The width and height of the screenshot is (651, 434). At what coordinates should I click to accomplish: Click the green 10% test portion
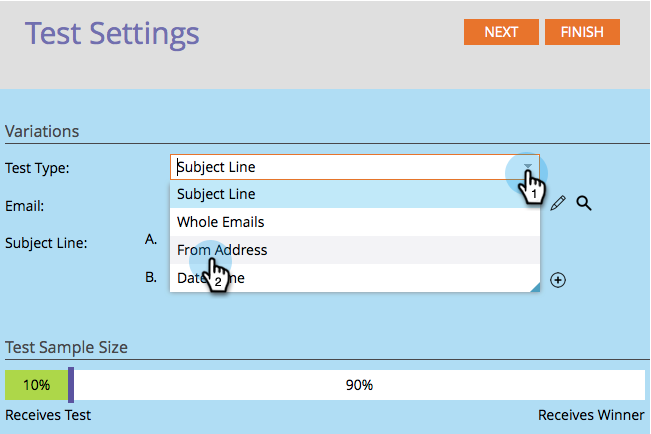(x=36, y=385)
